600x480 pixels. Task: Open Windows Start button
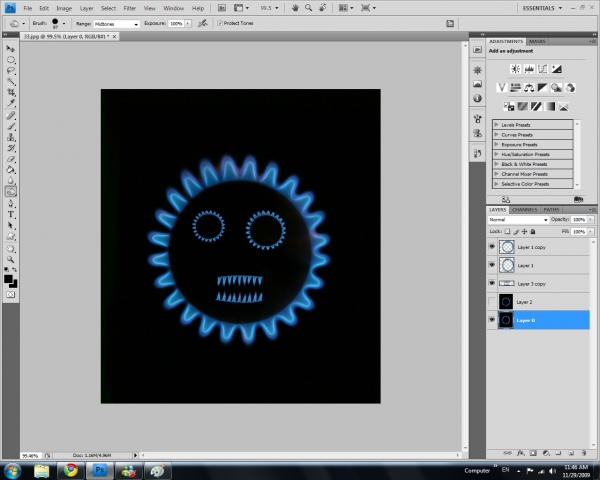tap(13, 470)
